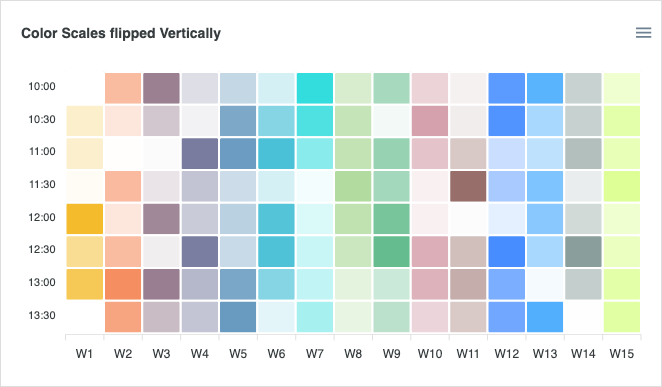This screenshot has width=662, height=387.
Task: Click the mauve W3 cell at 10:00
Action: tap(161, 88)
